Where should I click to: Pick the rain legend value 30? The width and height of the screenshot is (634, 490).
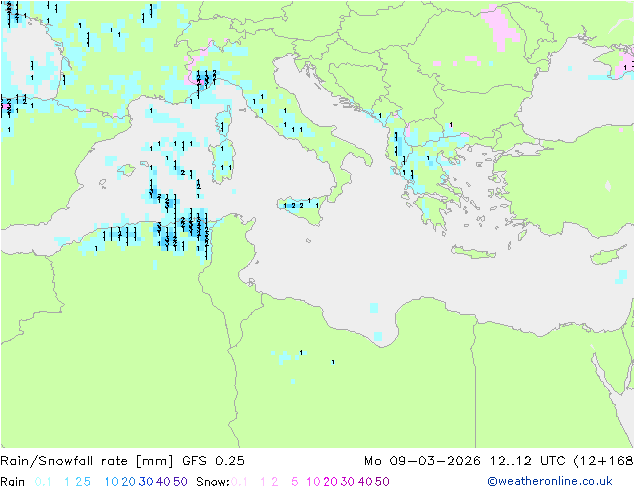click(x=146, y=482)
